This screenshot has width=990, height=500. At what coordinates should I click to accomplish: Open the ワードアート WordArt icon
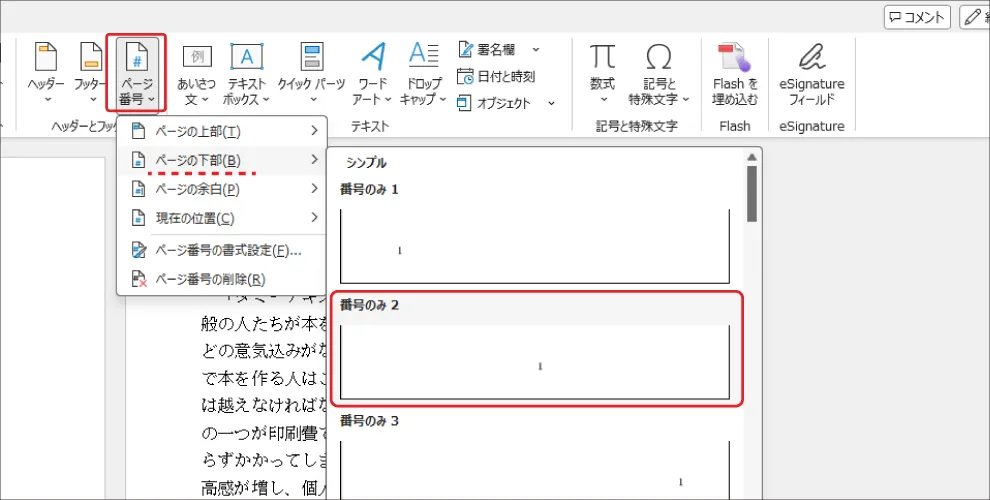(x=373, y=57)
